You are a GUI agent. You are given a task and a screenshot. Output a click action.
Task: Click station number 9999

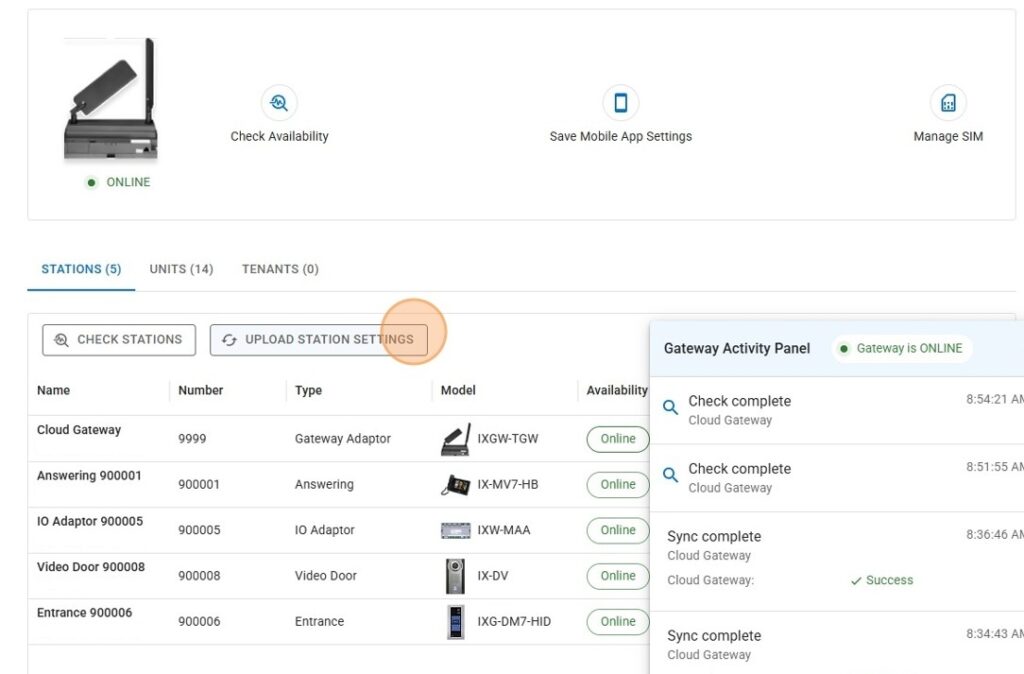pos(192,439)
